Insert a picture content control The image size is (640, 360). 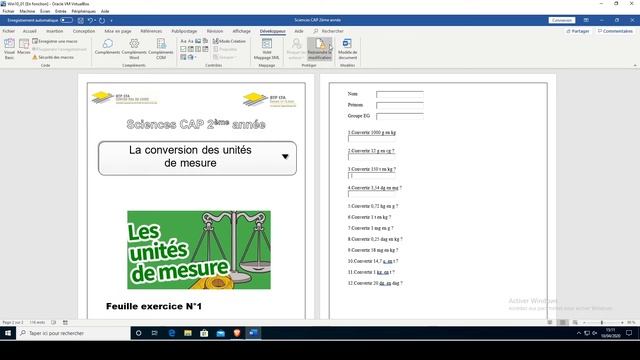[x=198, y=41]
